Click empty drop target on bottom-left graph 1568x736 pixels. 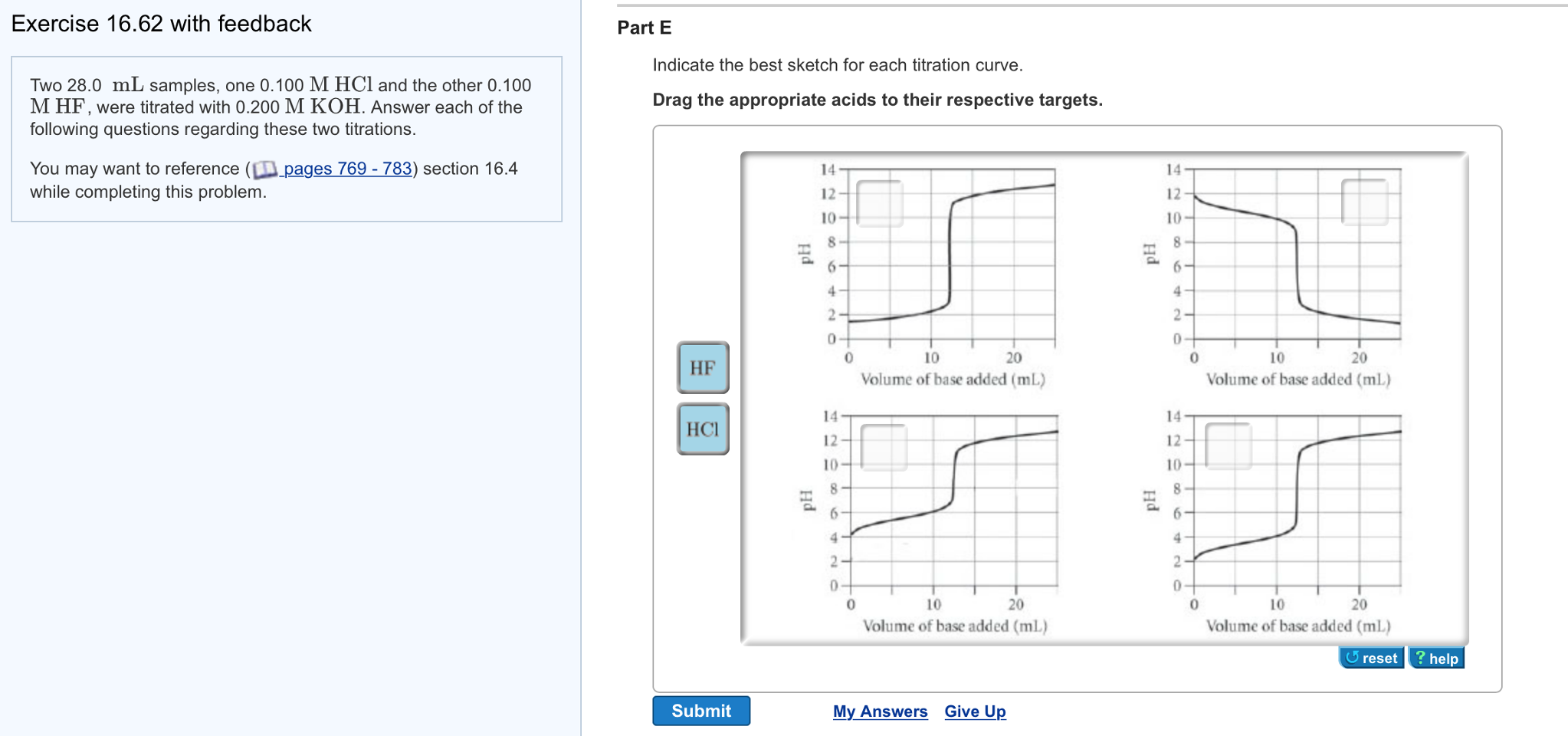[x=884, y=447]
